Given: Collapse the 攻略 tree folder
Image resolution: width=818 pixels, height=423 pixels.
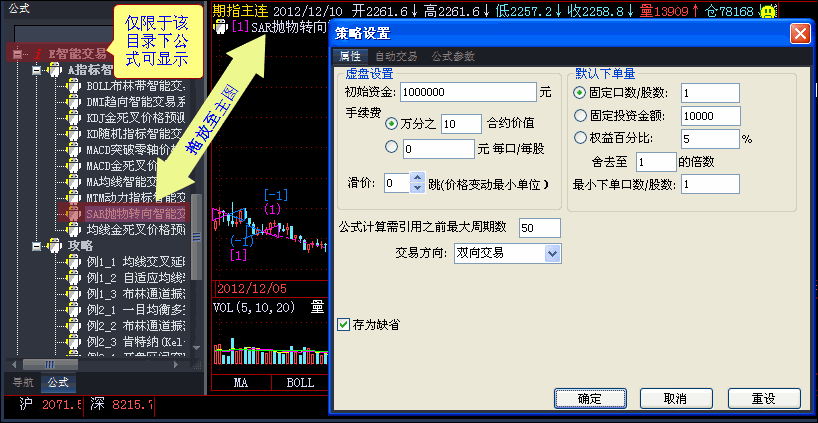Looking at the screenshot, I should point(36,245).
